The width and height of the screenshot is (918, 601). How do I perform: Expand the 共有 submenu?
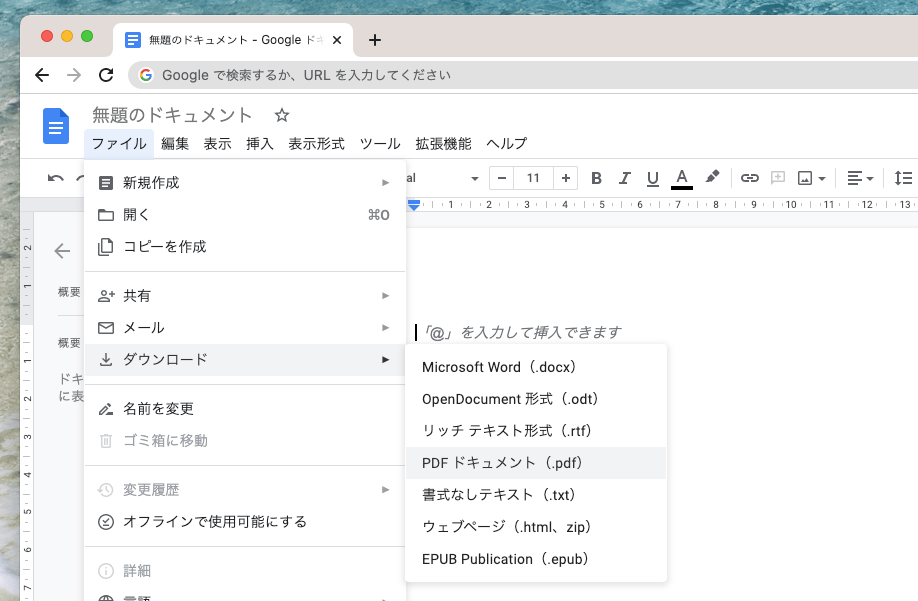245,296
